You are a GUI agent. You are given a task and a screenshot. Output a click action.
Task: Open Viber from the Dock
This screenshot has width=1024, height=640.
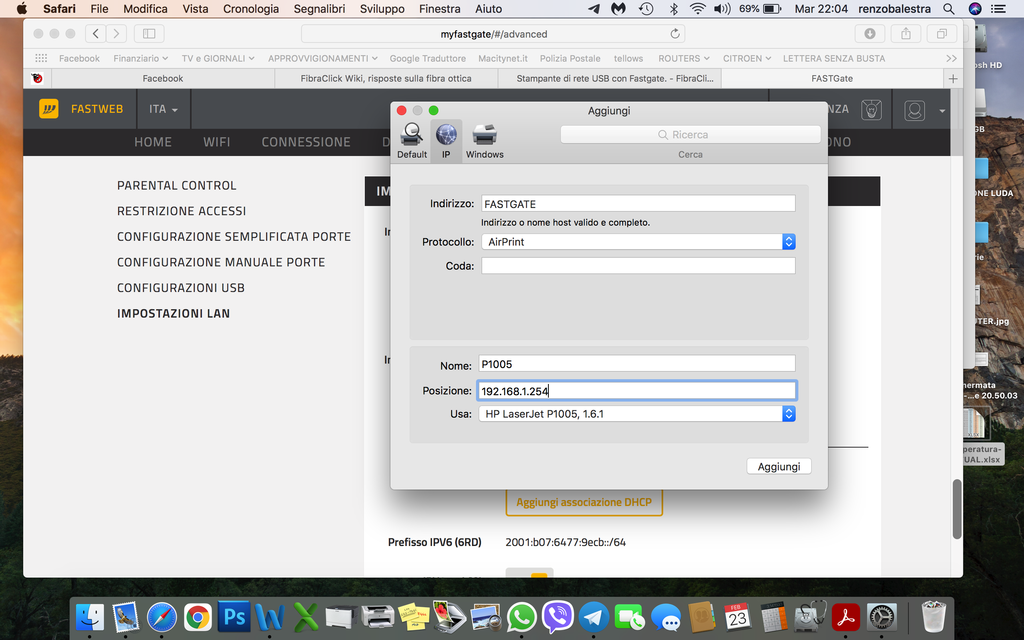[x=557, y=617]
